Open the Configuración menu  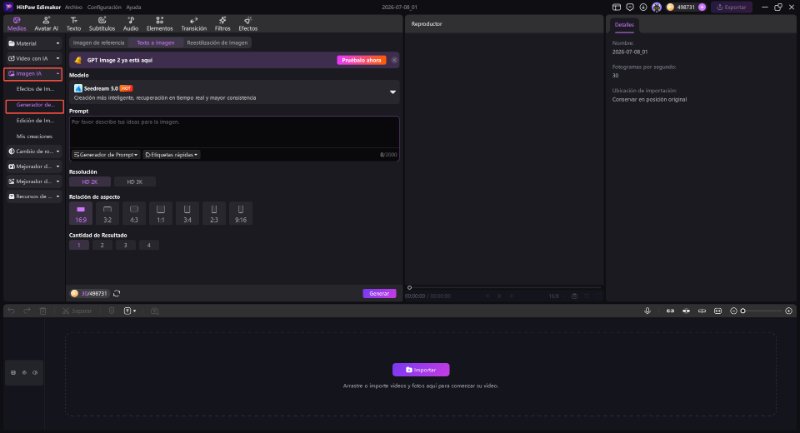click(104, 7)
